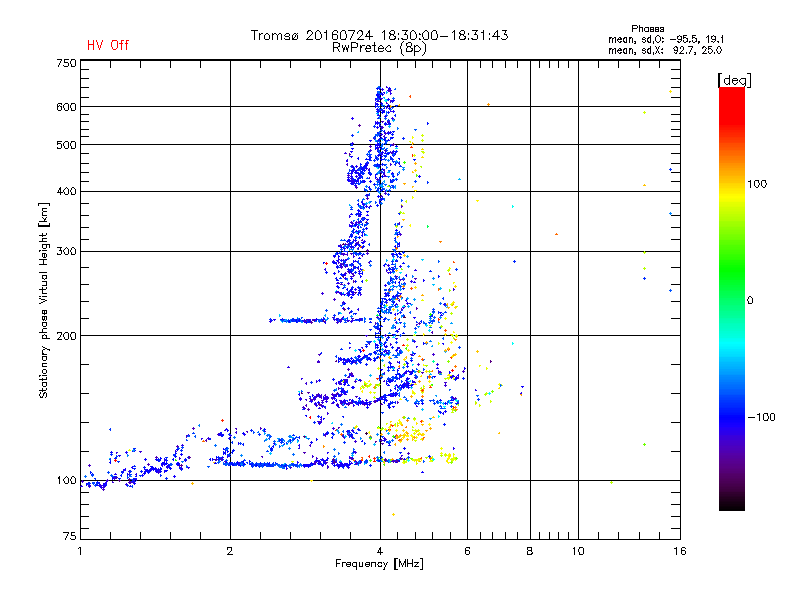The image size is (800, 600).
Task: Click the colorbar tick label '-100'
Action: point(761,417)
